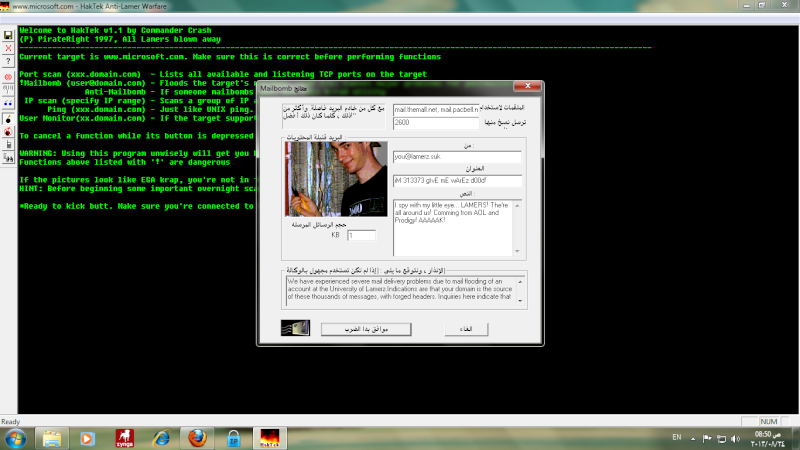Select the black bomb toolbar icon
Image resolution: width=800 pixels, height=450 pixels.
click(x=8, y=119)
